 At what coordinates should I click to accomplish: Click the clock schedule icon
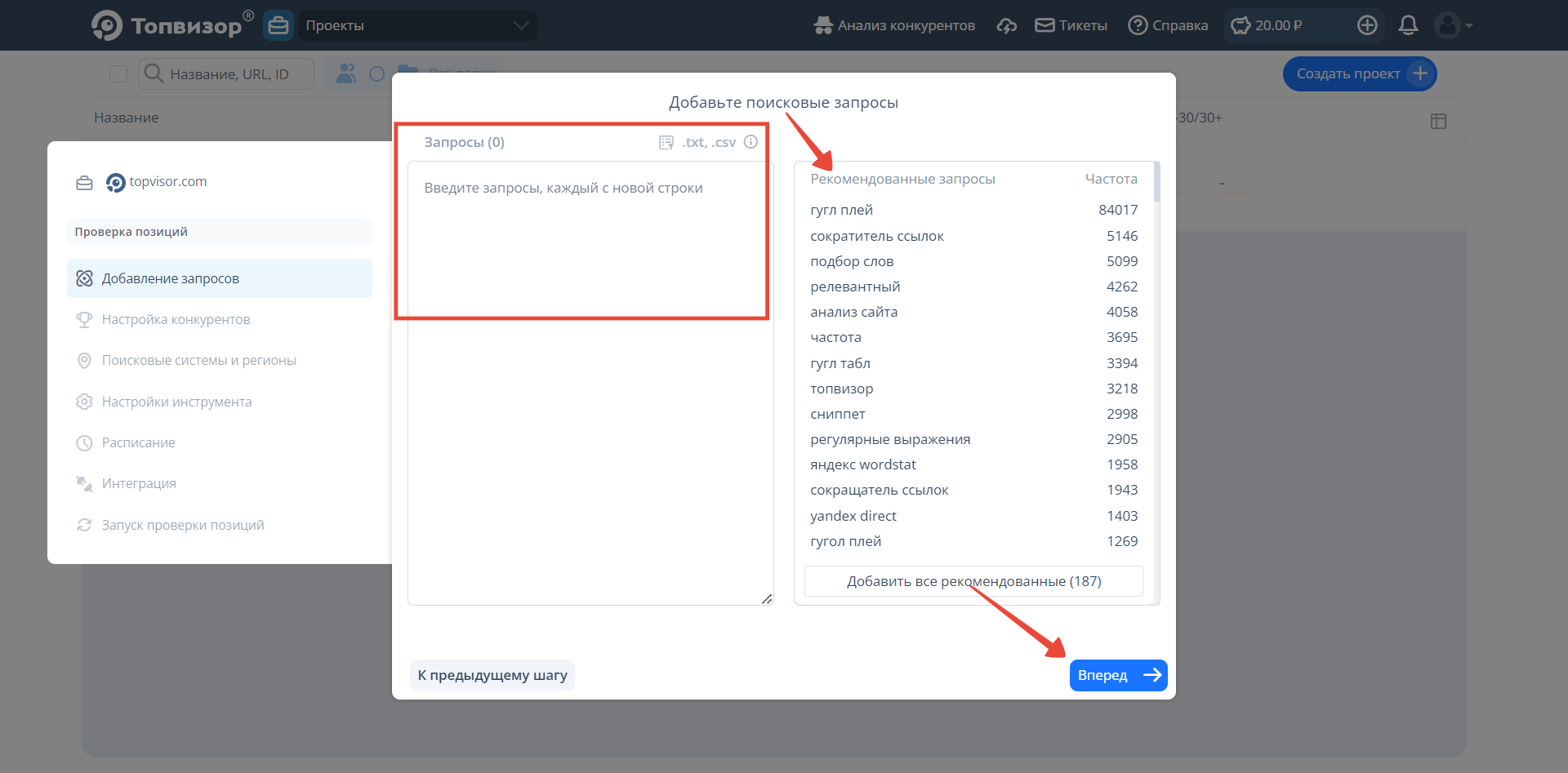click(x=84, y=443)
